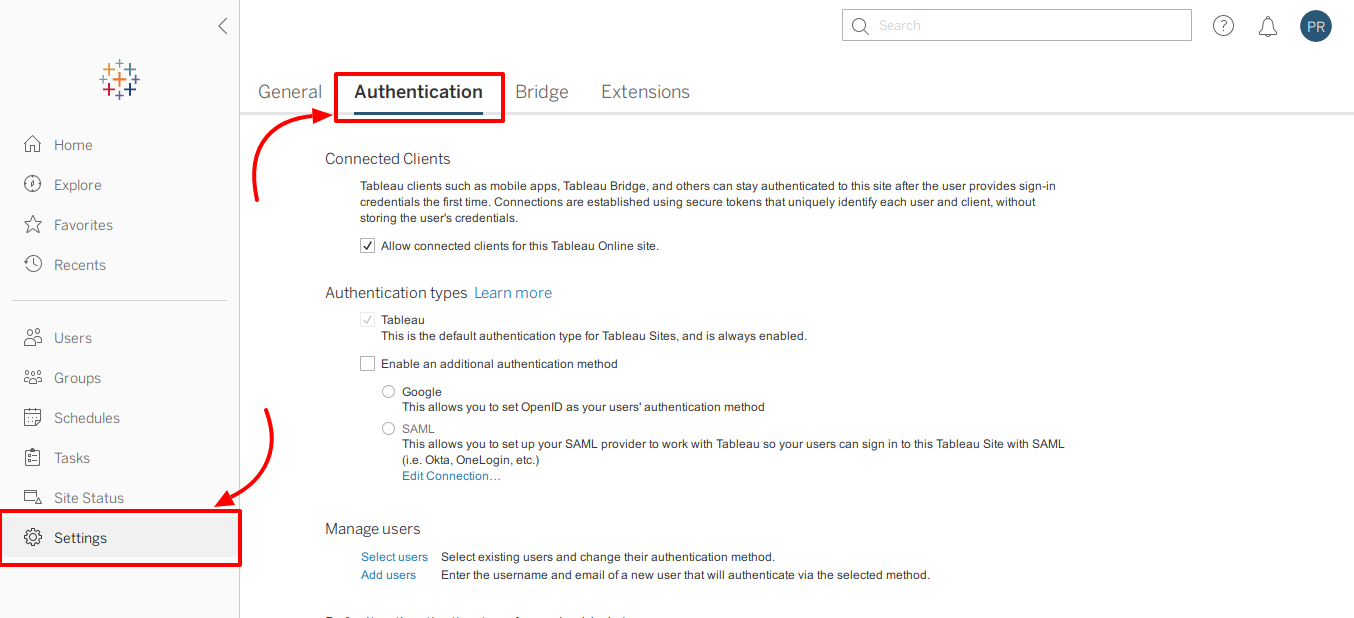Enable an additional authentication method
Screen dimensions: 1354x618
pos(367,363)
